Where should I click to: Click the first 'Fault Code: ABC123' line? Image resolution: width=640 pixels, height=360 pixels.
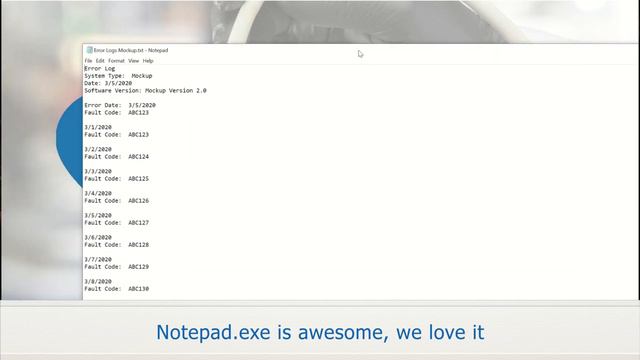coord(116,113)
